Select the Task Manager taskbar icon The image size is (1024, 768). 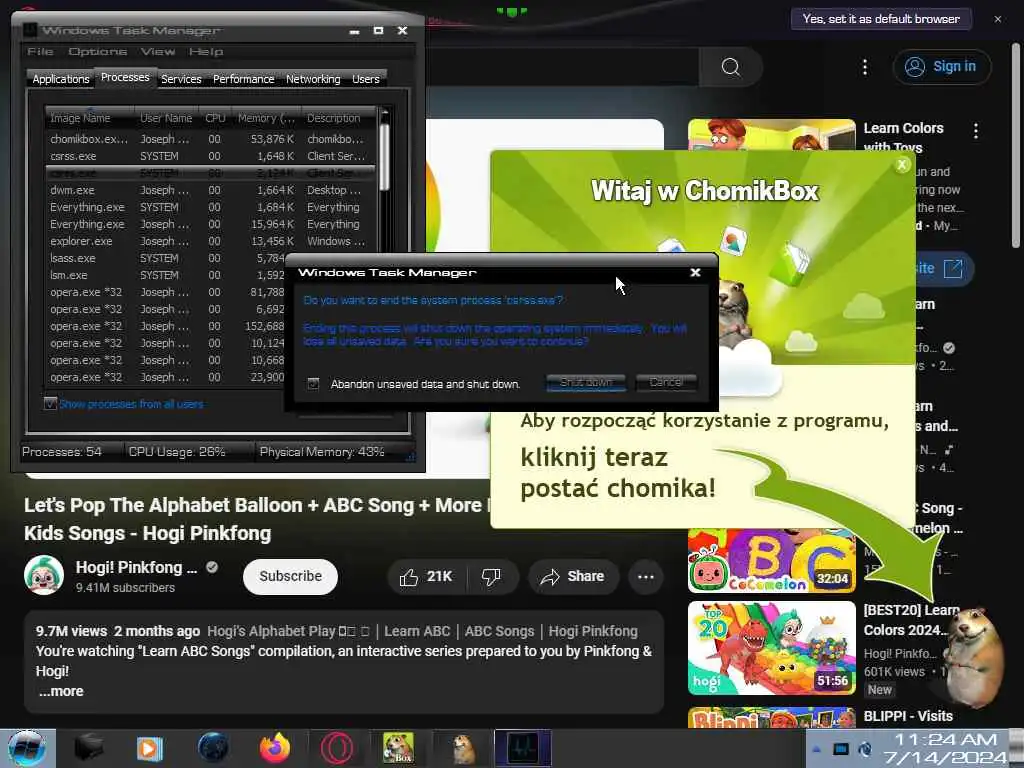[523, 748]
